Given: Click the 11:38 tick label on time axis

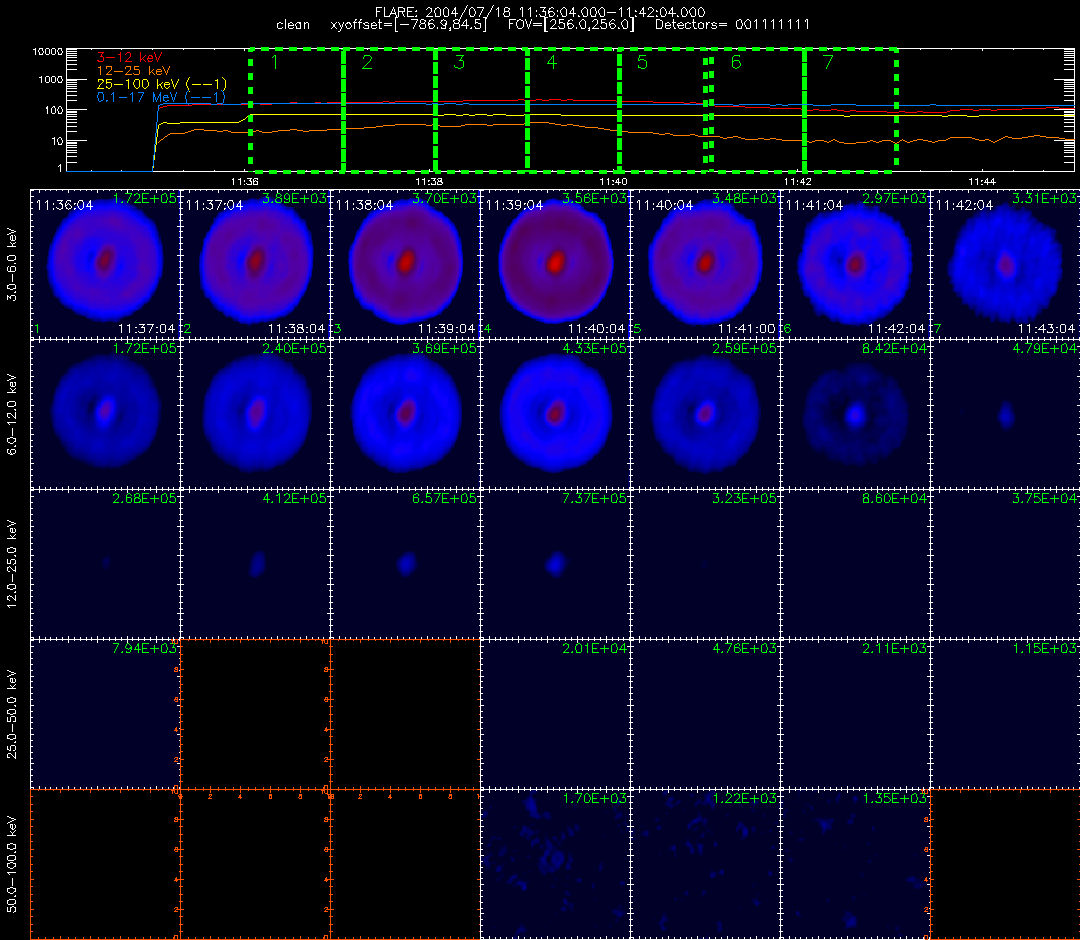Looking at the screenshot, I should point(429,182).
